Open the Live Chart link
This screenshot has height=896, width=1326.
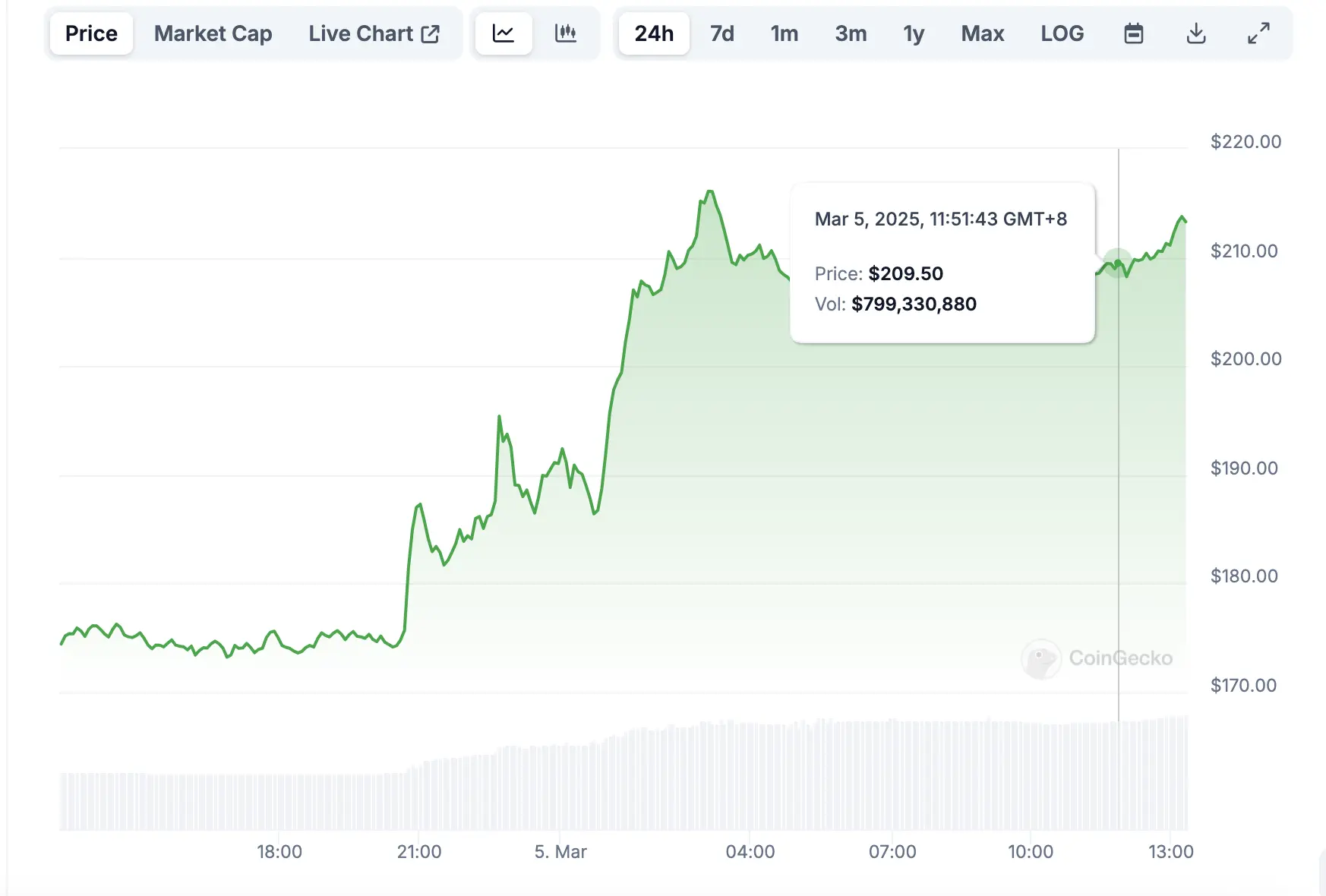pyautogui.click(x=361, y=33)
